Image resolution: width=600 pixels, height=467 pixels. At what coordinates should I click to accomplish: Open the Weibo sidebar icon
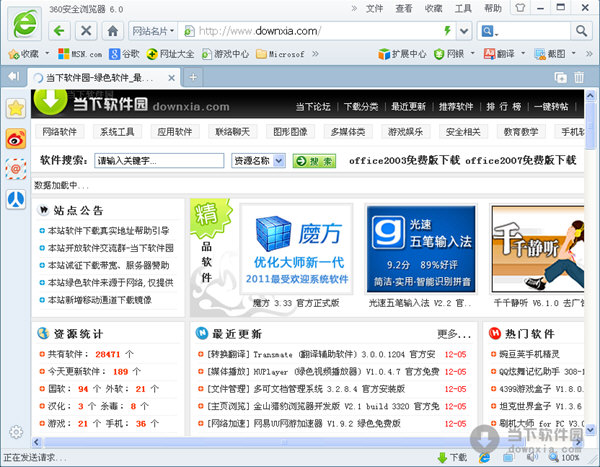pyautogui.click(x=16, y=139)
